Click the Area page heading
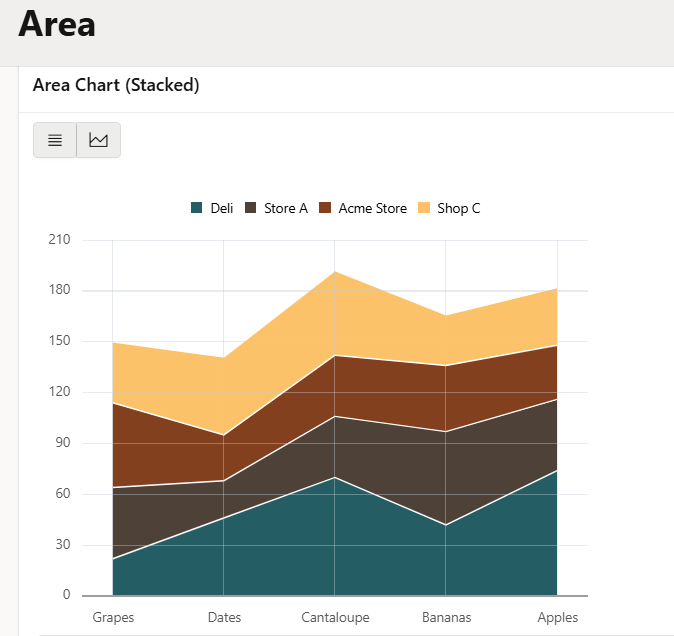 click(57, 24)
